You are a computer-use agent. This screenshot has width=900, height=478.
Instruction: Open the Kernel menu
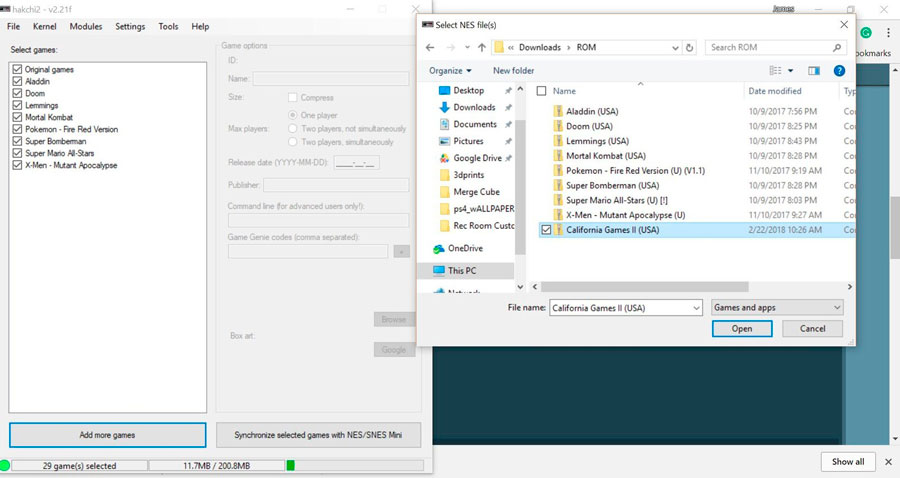coord(44,26)
